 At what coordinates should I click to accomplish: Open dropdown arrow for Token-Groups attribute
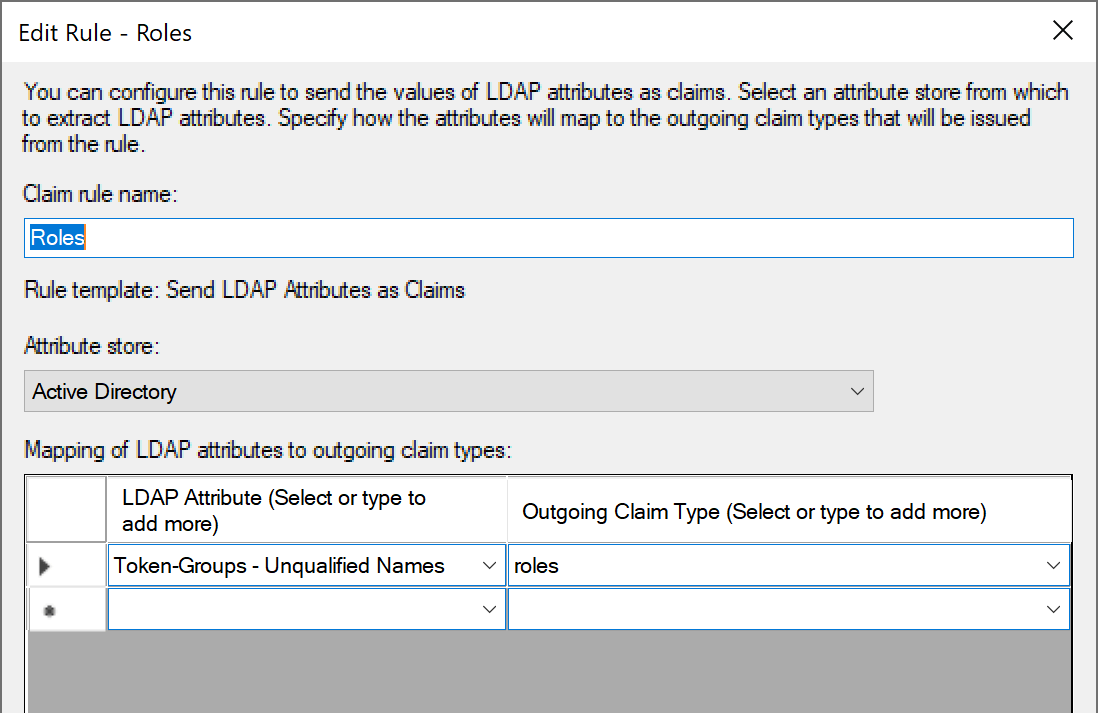tap(490, 566)
